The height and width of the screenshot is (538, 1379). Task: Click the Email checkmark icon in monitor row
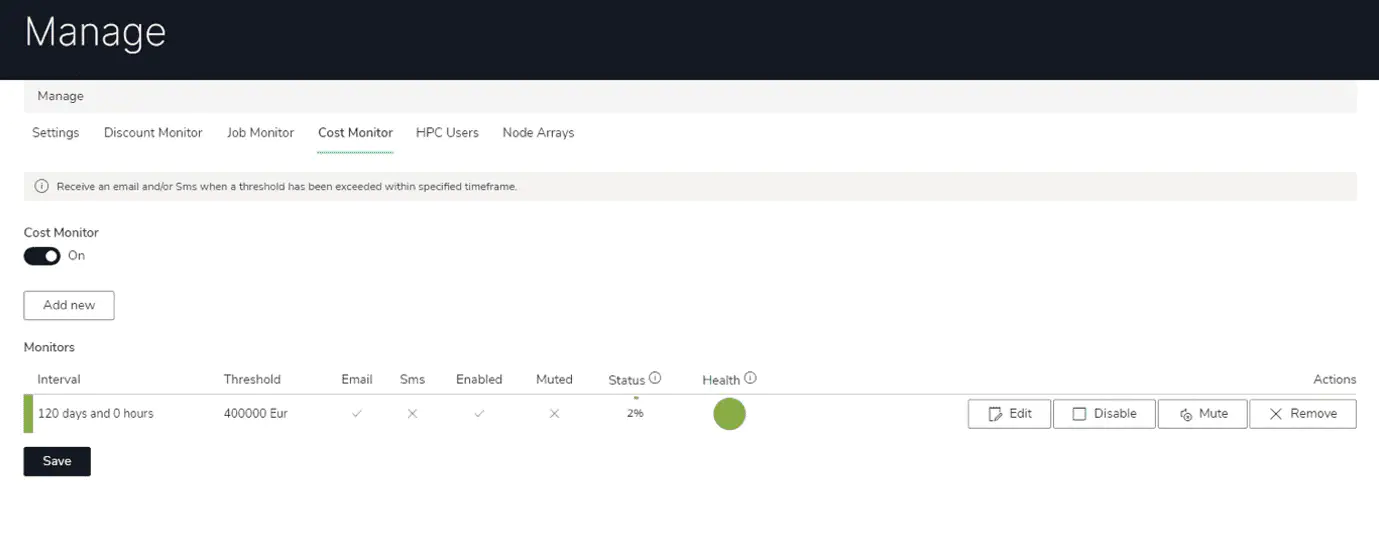(357, 414)
